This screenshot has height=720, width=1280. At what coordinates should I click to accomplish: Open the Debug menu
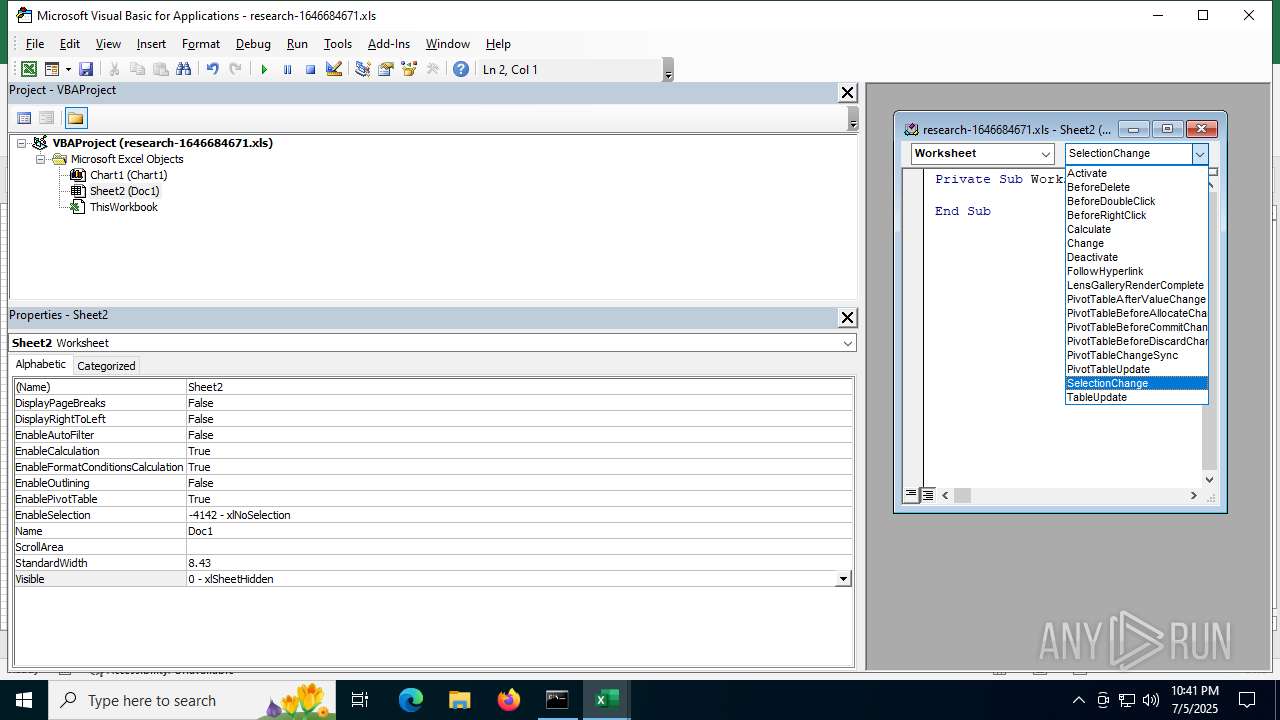pos(253,44)
